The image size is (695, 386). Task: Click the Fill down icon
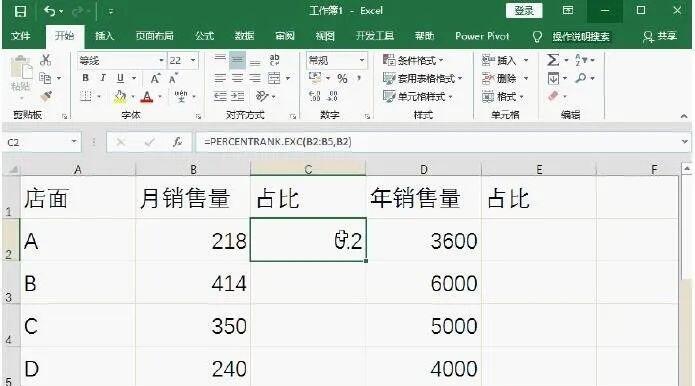554,78
